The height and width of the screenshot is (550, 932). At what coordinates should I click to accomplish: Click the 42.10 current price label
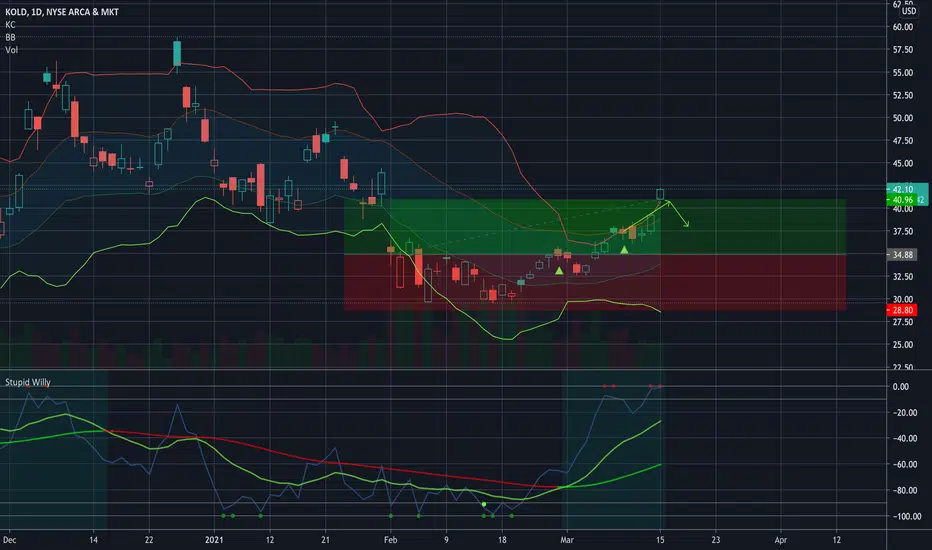tap(902, 189)
